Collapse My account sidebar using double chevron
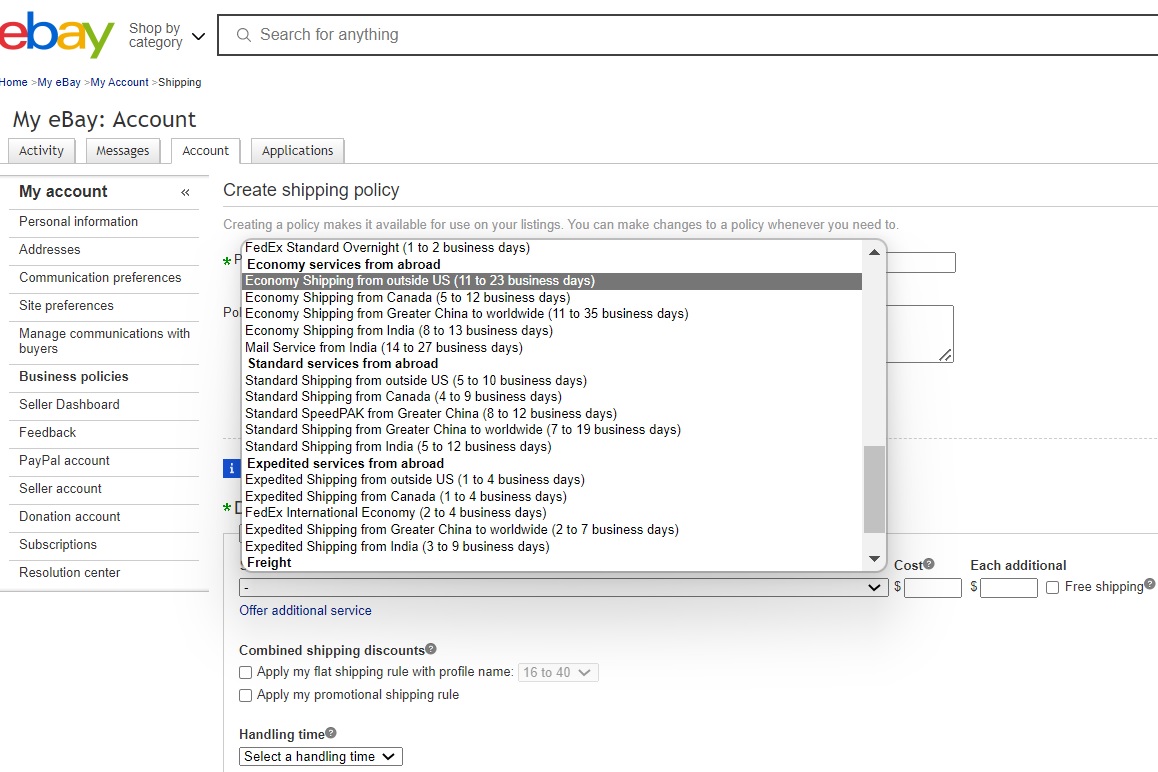Image resolution: width=1158 pixels, height=772 pixels. pos(185,192)
